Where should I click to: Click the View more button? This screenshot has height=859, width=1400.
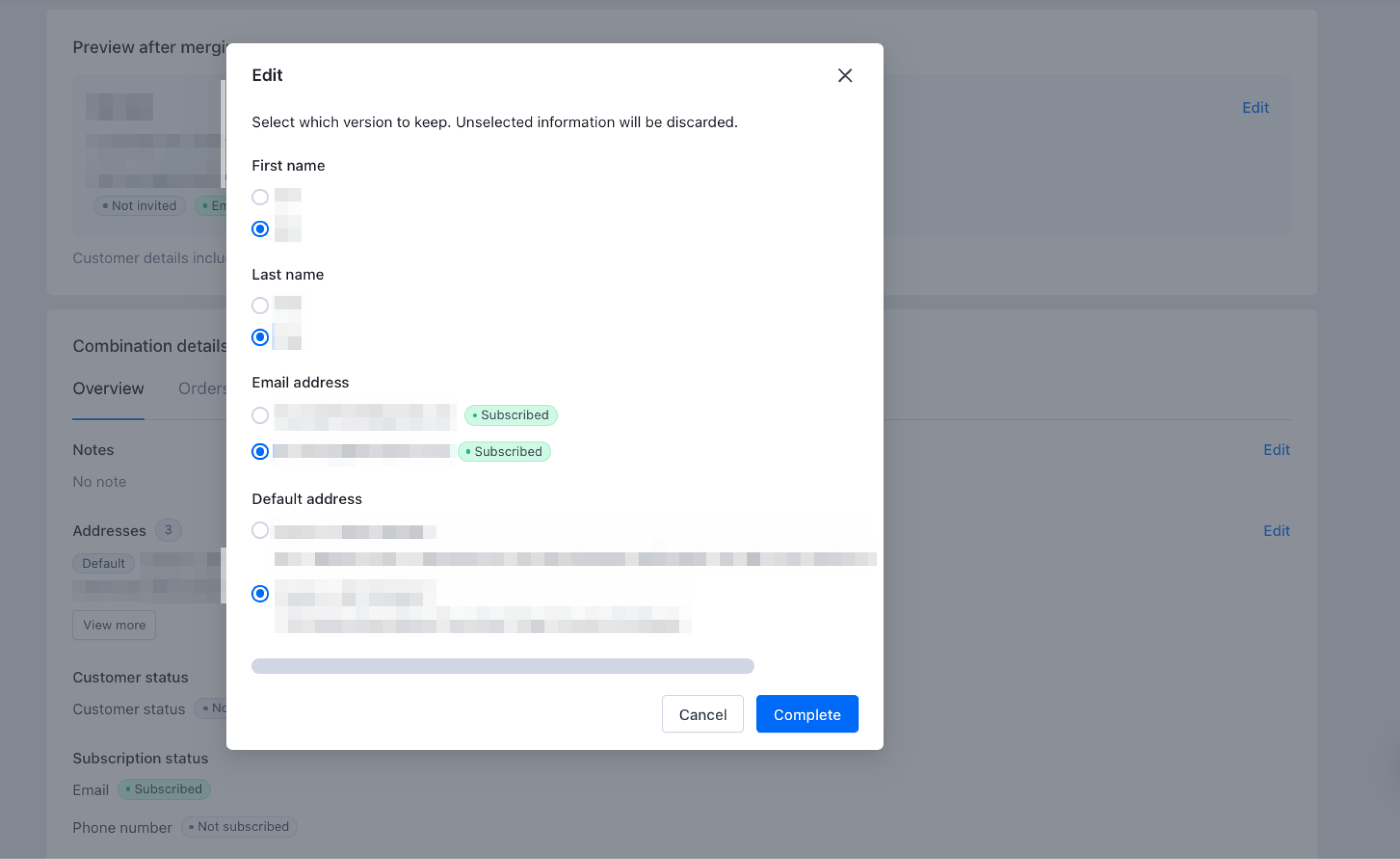[114, 625]
